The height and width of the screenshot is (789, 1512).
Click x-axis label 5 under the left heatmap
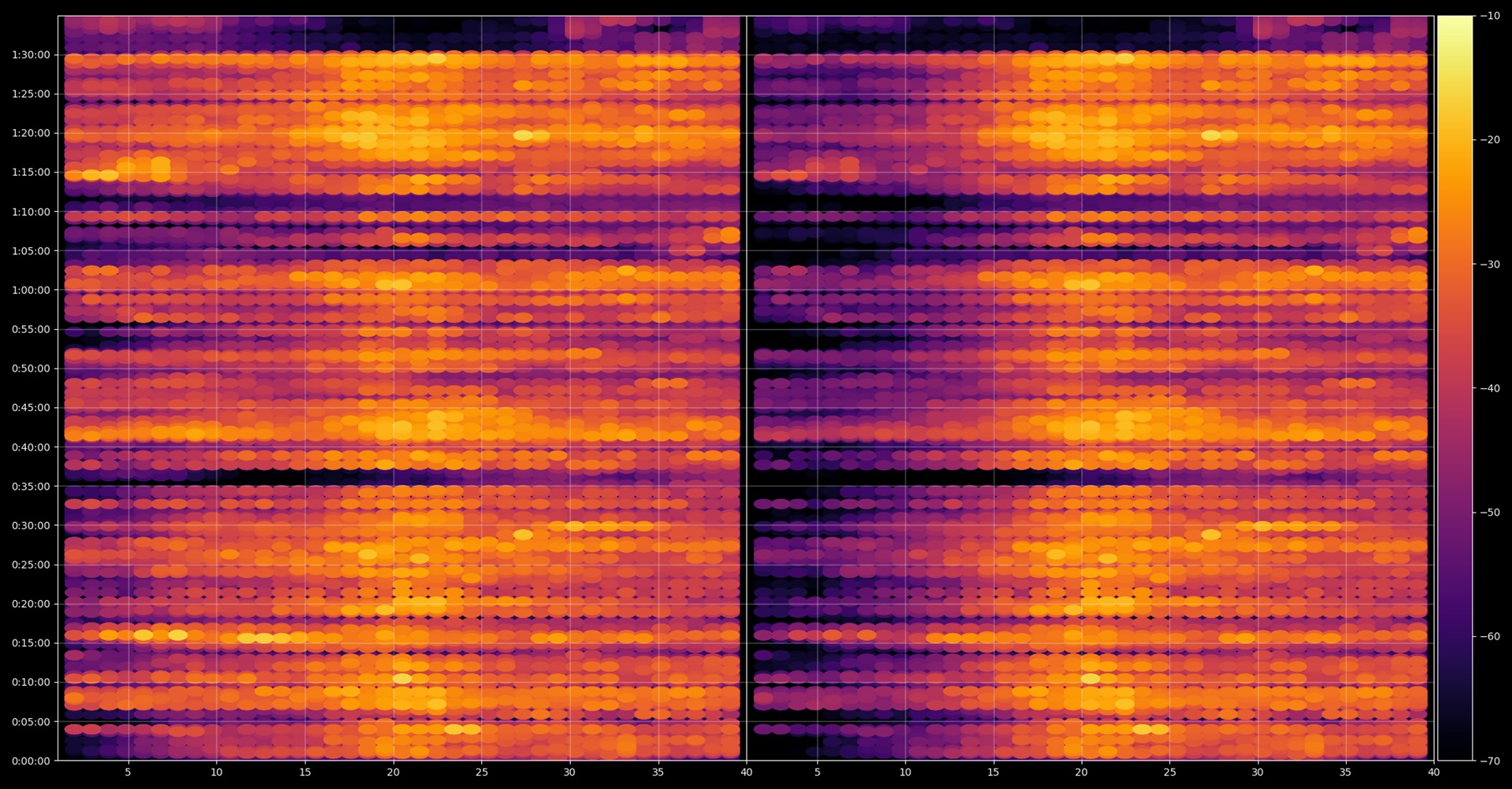point(128,772)
